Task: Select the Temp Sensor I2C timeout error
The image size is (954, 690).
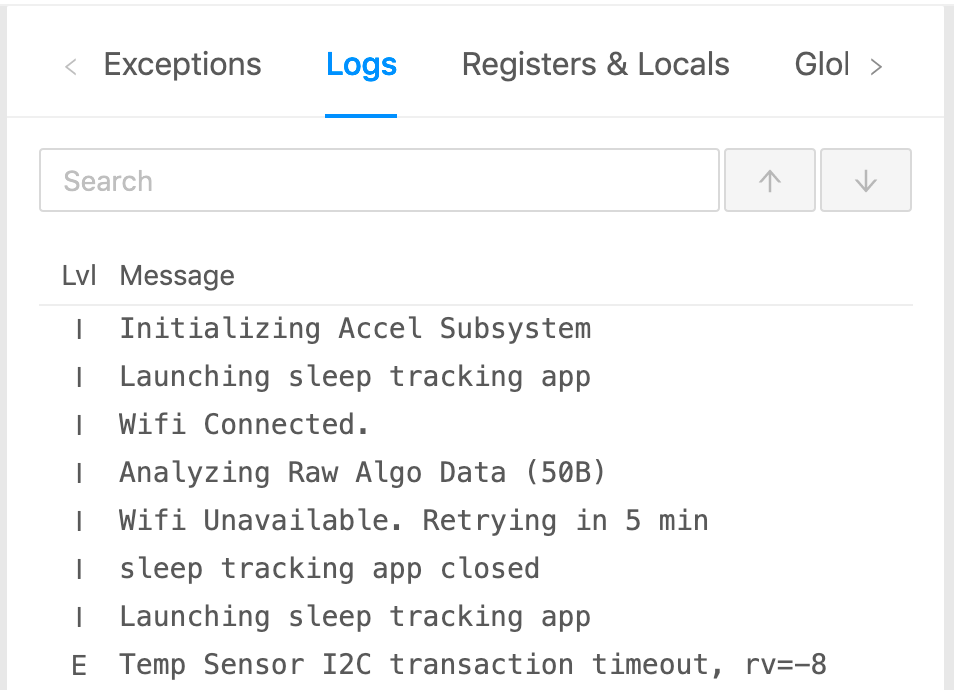Action: pos(472,665)
